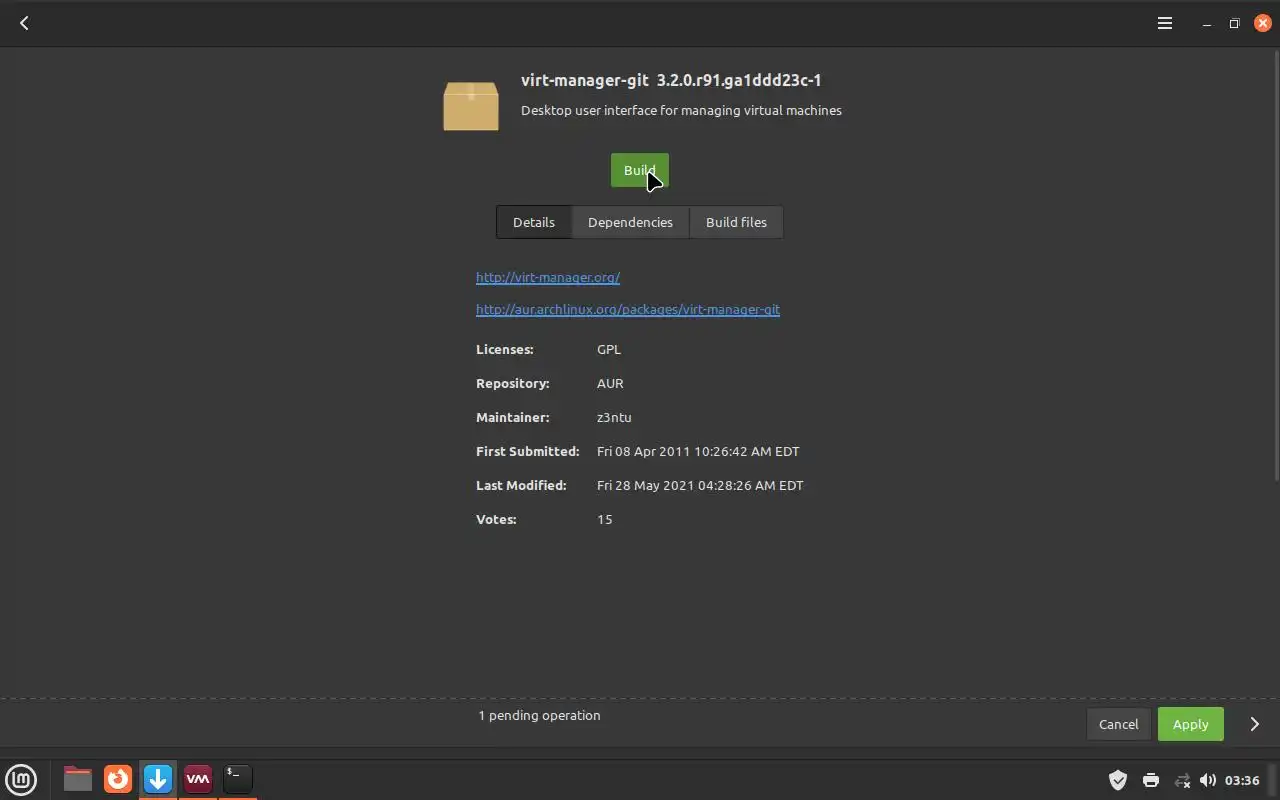Launch Firefox from the taskbar
This screenshot has height=800, width=1280.
118,778
